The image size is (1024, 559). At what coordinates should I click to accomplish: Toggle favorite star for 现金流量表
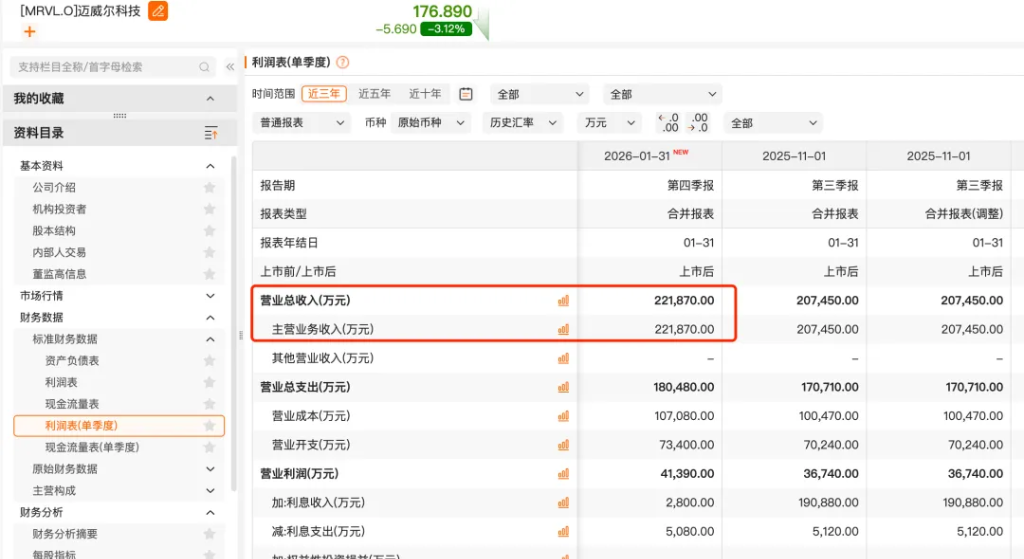(210, 404)
